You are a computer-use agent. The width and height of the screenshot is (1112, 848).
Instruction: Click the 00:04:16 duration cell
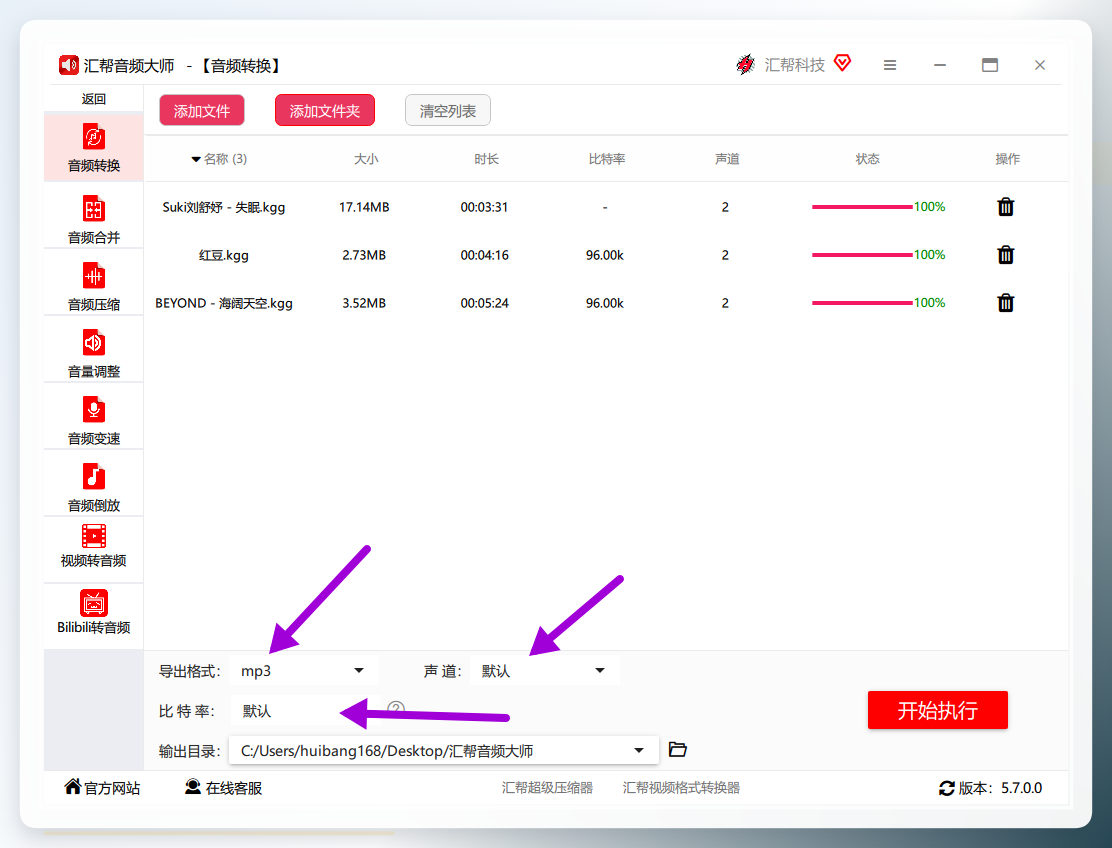484,255
